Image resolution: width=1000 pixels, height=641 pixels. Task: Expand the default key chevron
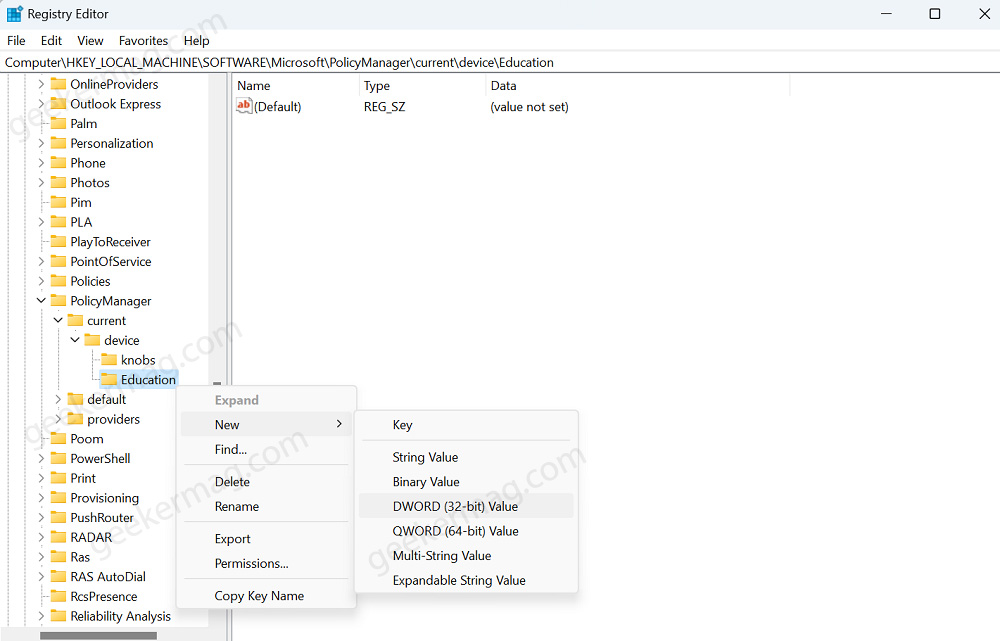[58, 399]
